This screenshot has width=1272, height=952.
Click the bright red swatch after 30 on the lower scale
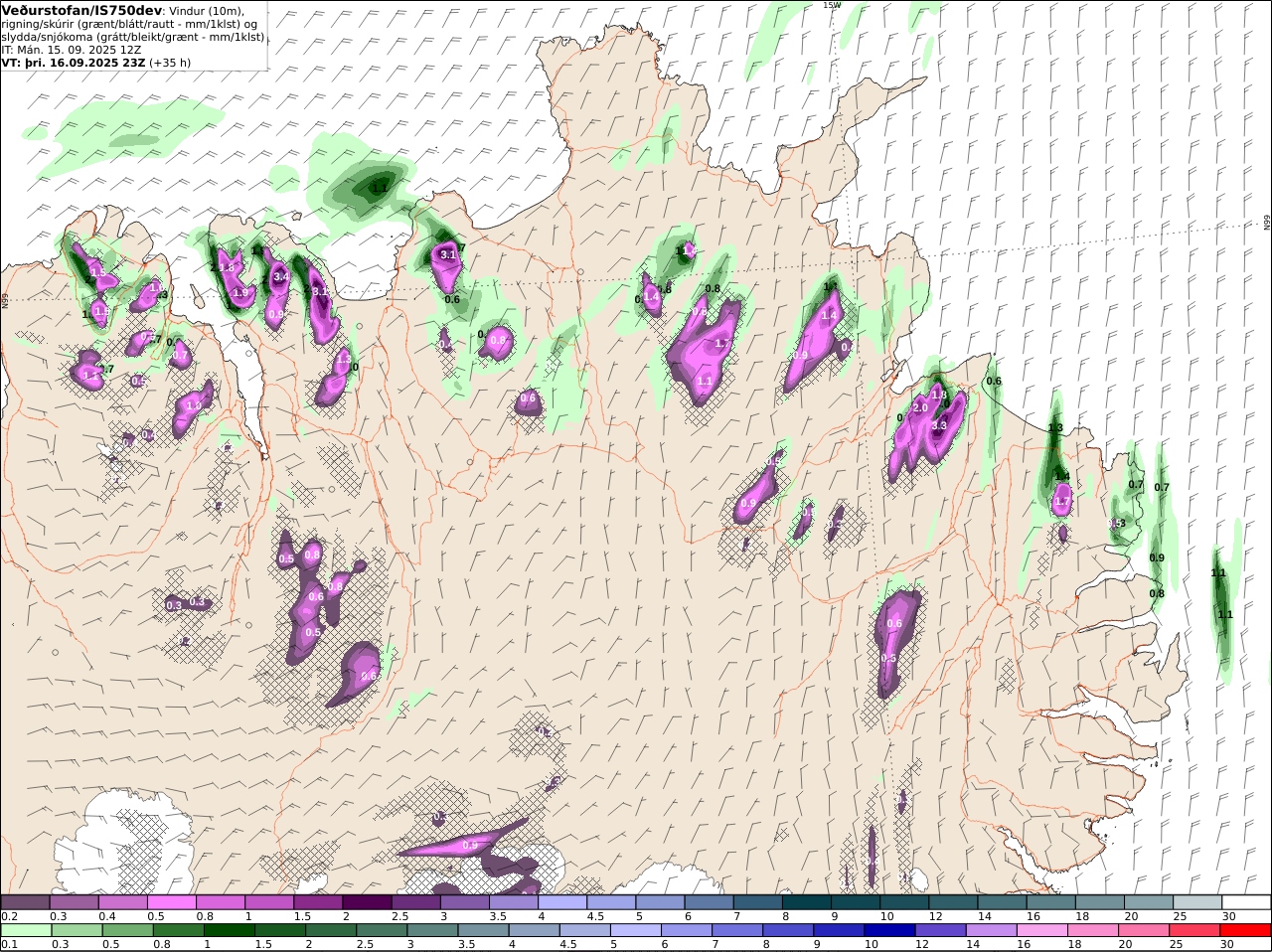coord(1246,930)
